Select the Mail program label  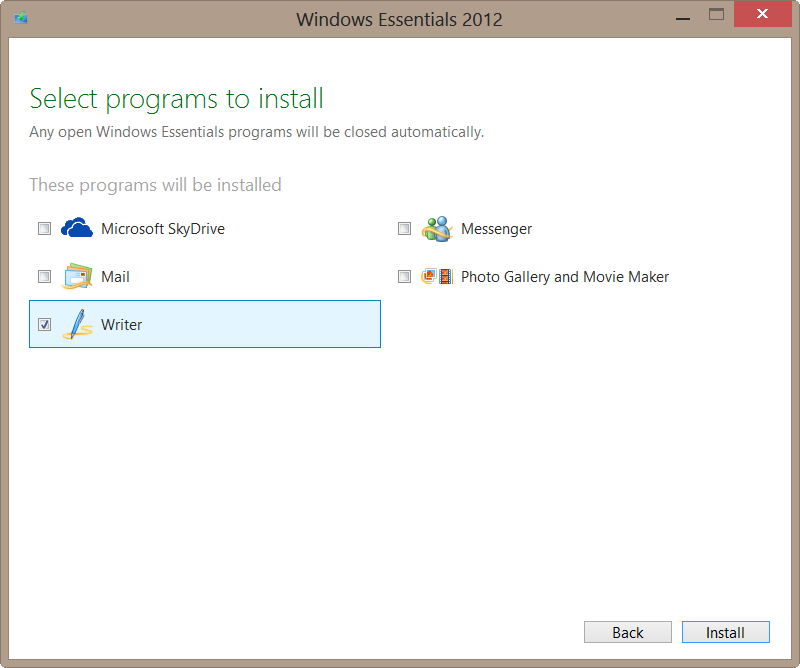[x=115, y=277]
